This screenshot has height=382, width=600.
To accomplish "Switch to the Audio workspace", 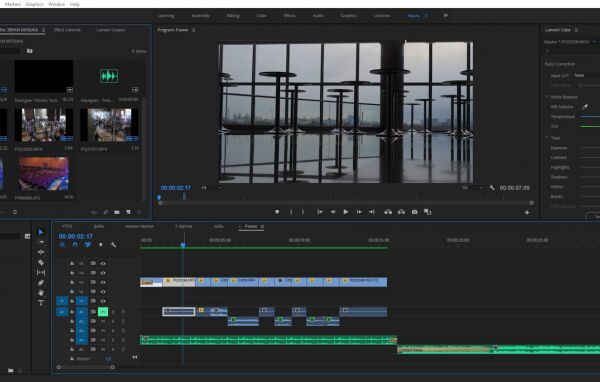I will point(318,16).
